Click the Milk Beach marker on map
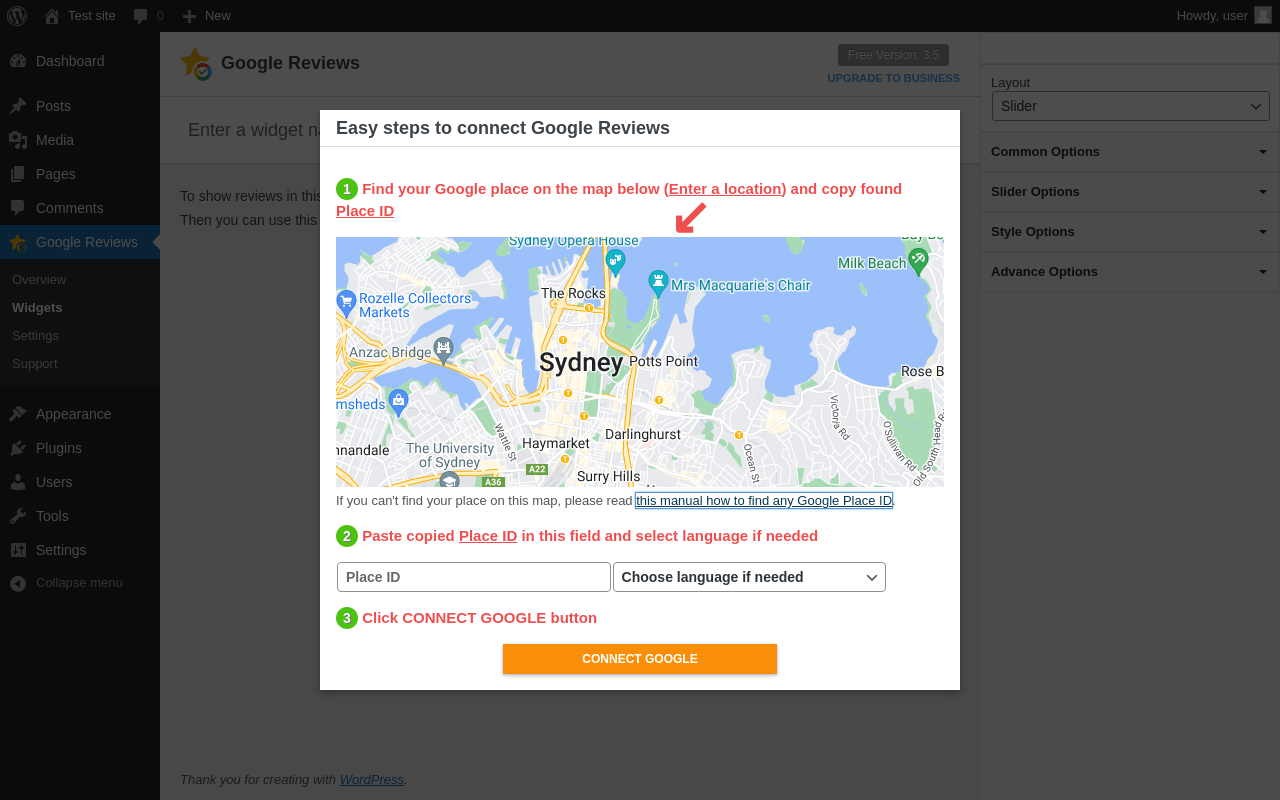This screenshot has height=800, width=1280. pyautogui.click(x=918, y=261)
